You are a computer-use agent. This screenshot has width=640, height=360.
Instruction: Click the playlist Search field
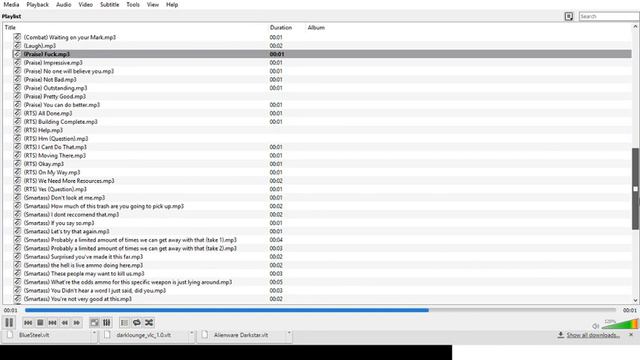coord(609,16)
